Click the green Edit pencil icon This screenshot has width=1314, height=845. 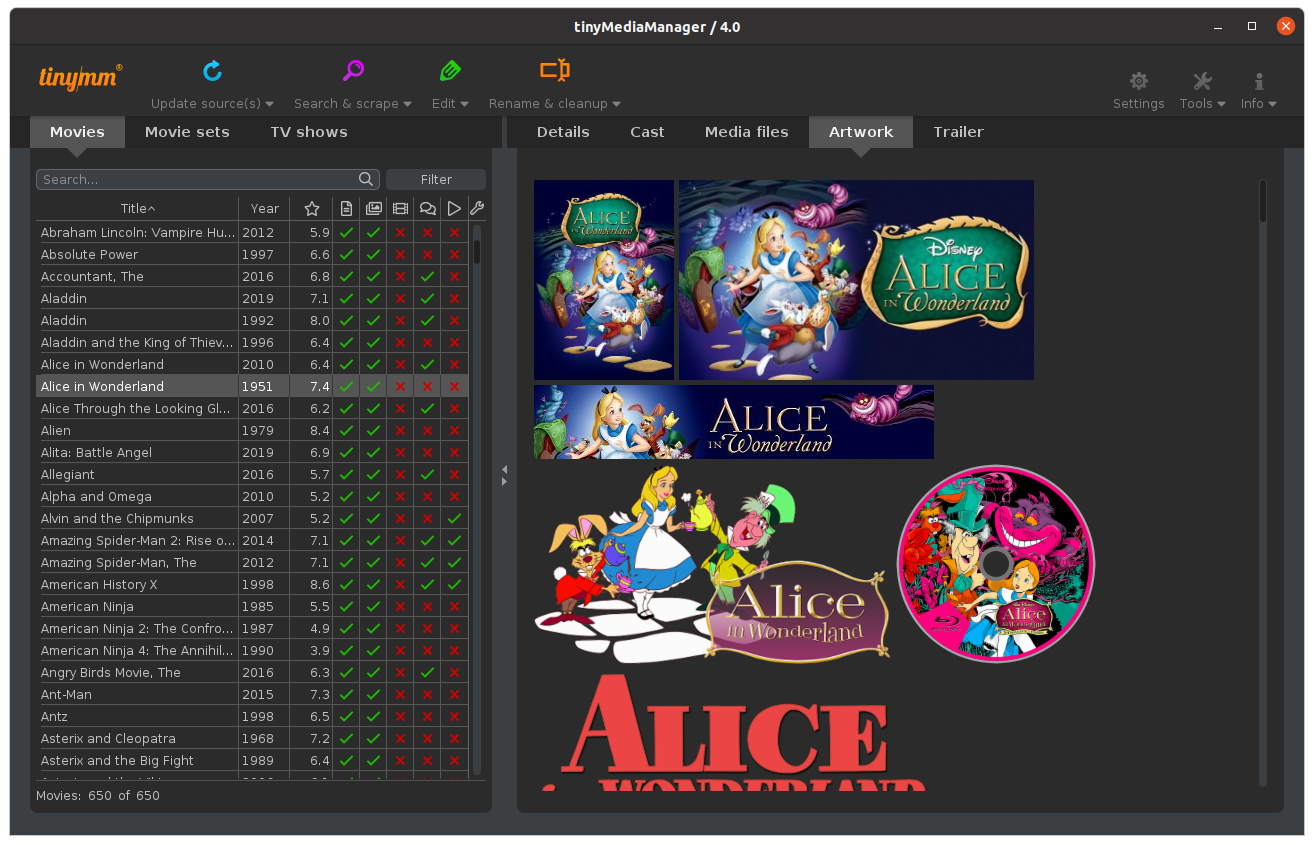[x=450, y=71]
